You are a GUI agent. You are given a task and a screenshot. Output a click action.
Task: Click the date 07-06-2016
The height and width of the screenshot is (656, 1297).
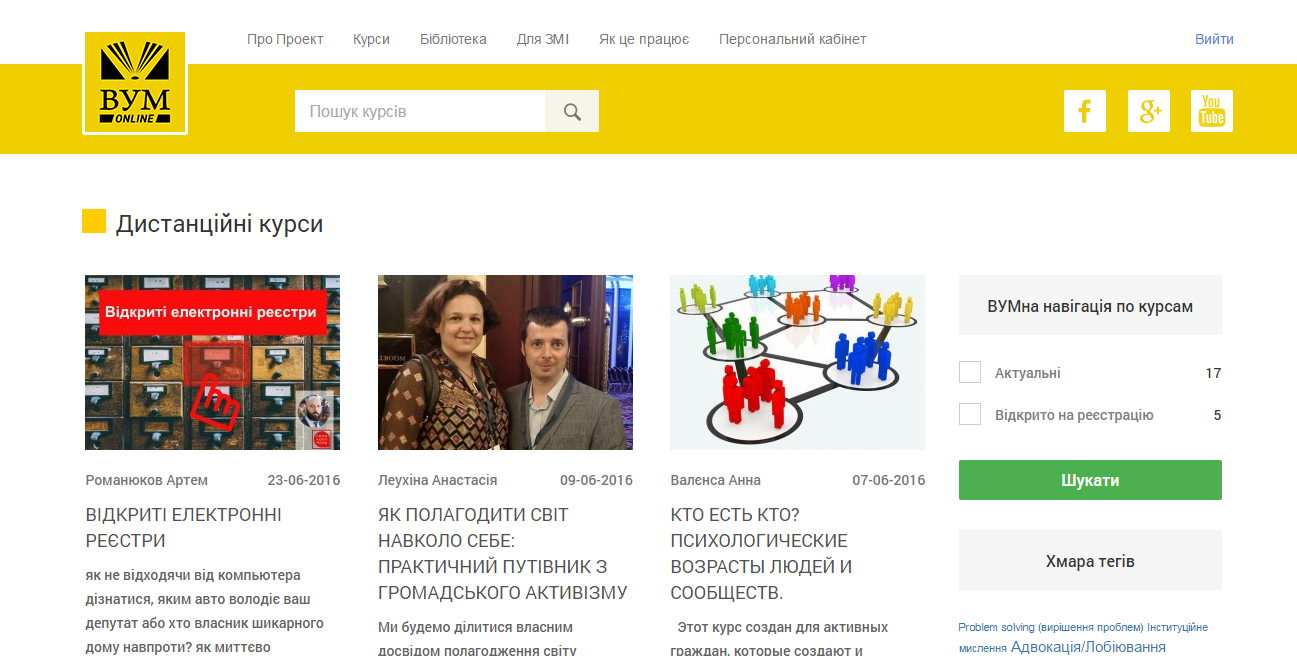889,480
